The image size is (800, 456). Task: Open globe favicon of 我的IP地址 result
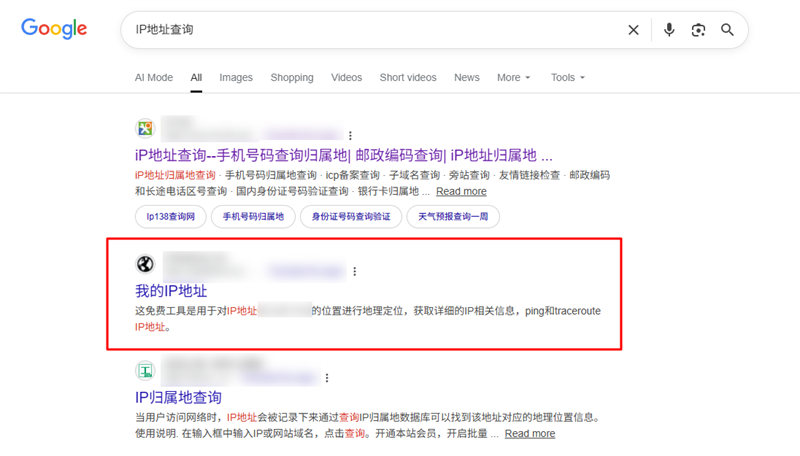click(x=145, y=264)
